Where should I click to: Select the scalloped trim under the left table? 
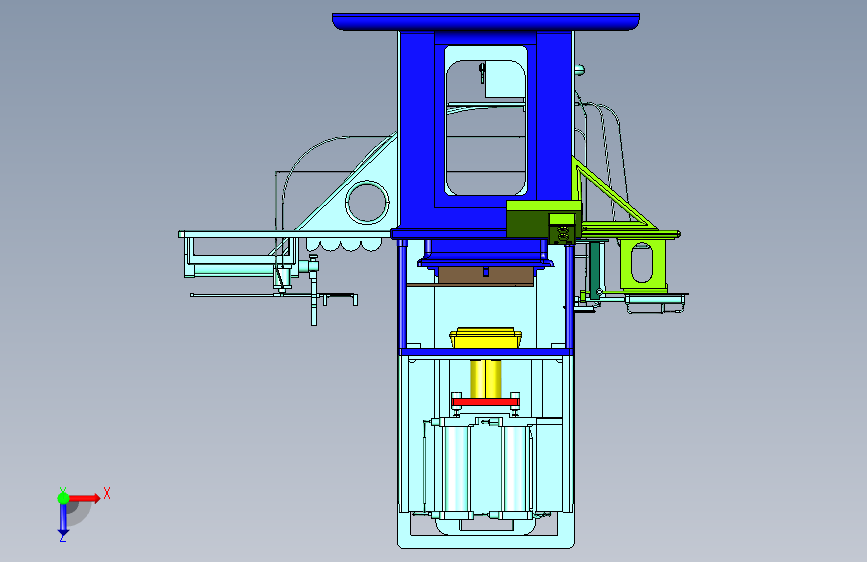click(344, 244)
